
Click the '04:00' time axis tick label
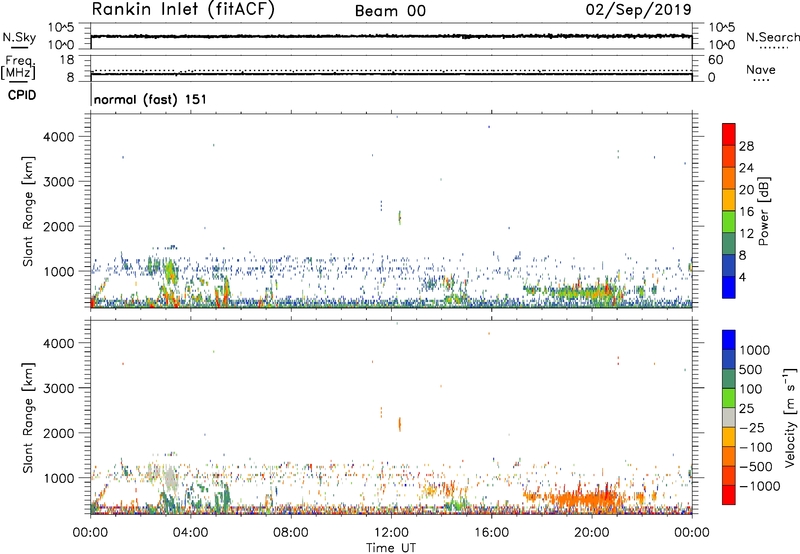click(191, 533)
